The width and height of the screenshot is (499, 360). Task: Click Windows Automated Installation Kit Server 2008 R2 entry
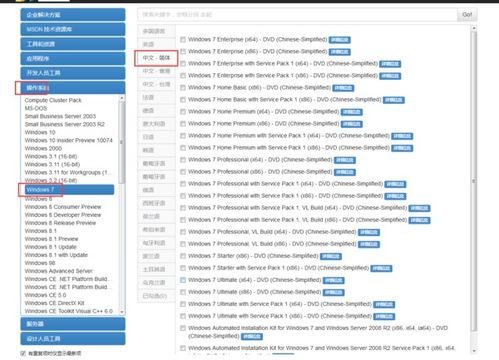(318, 332)
